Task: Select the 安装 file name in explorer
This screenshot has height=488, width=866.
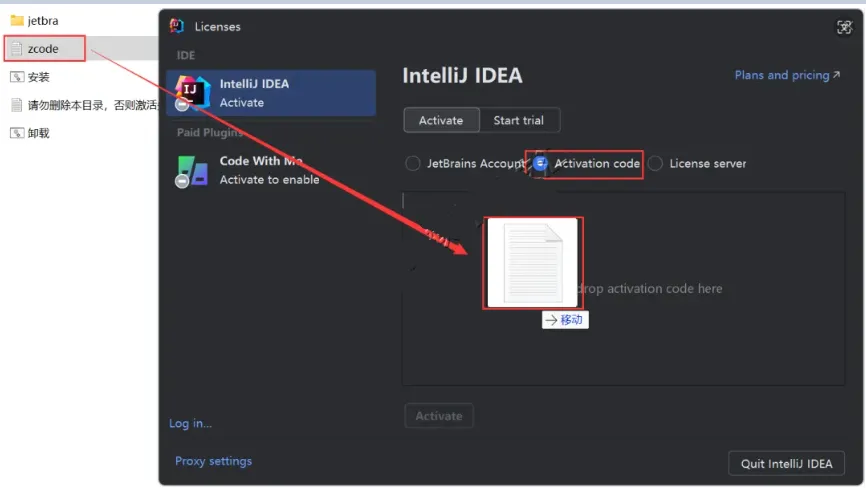Action: [x=39, y=77]
